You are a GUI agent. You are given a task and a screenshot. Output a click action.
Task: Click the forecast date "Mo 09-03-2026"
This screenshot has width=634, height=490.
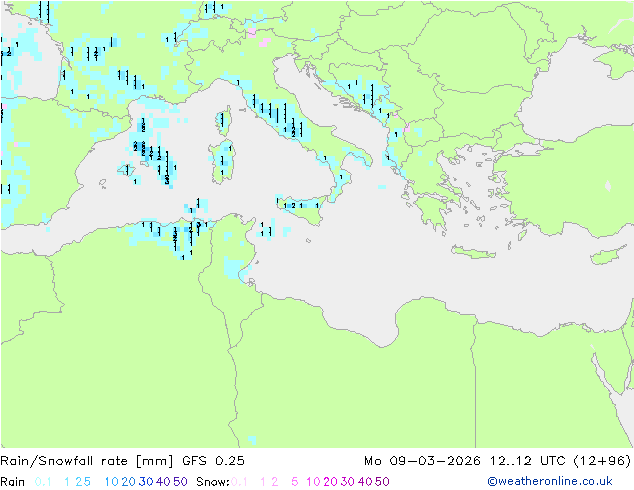point(422,461)
